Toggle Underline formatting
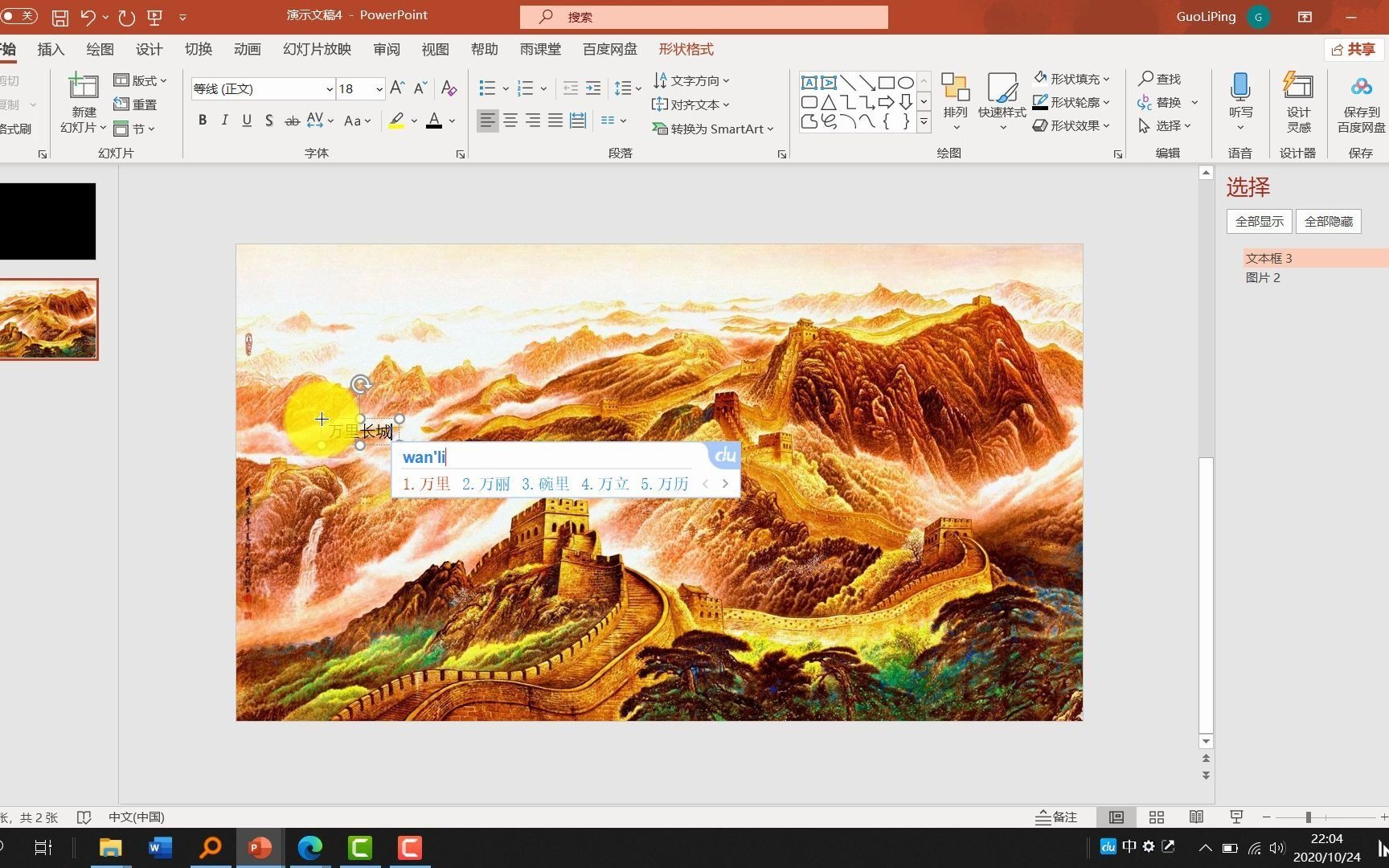 [247, 121]
